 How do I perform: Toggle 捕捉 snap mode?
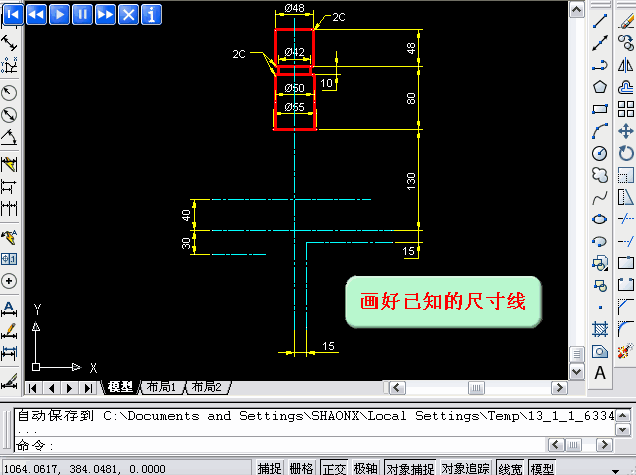269,469
